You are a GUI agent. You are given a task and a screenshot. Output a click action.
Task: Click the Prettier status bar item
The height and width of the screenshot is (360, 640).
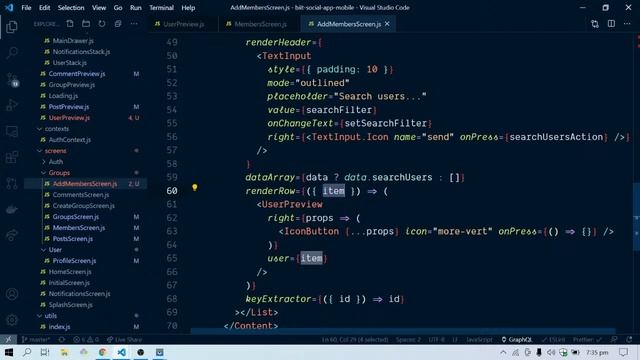click(587, 339)
